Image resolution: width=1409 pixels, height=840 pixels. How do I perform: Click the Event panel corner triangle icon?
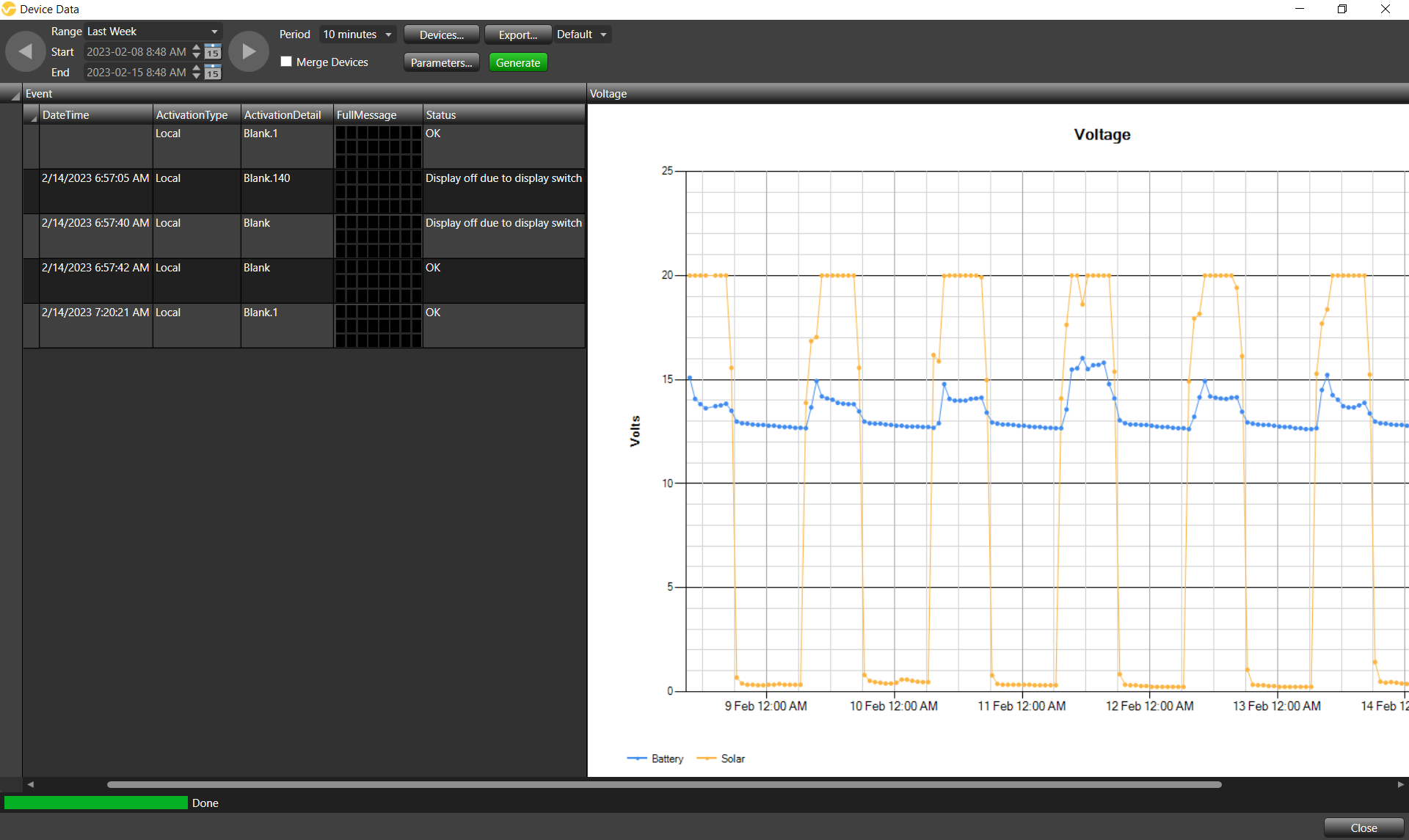coord(14,95)
